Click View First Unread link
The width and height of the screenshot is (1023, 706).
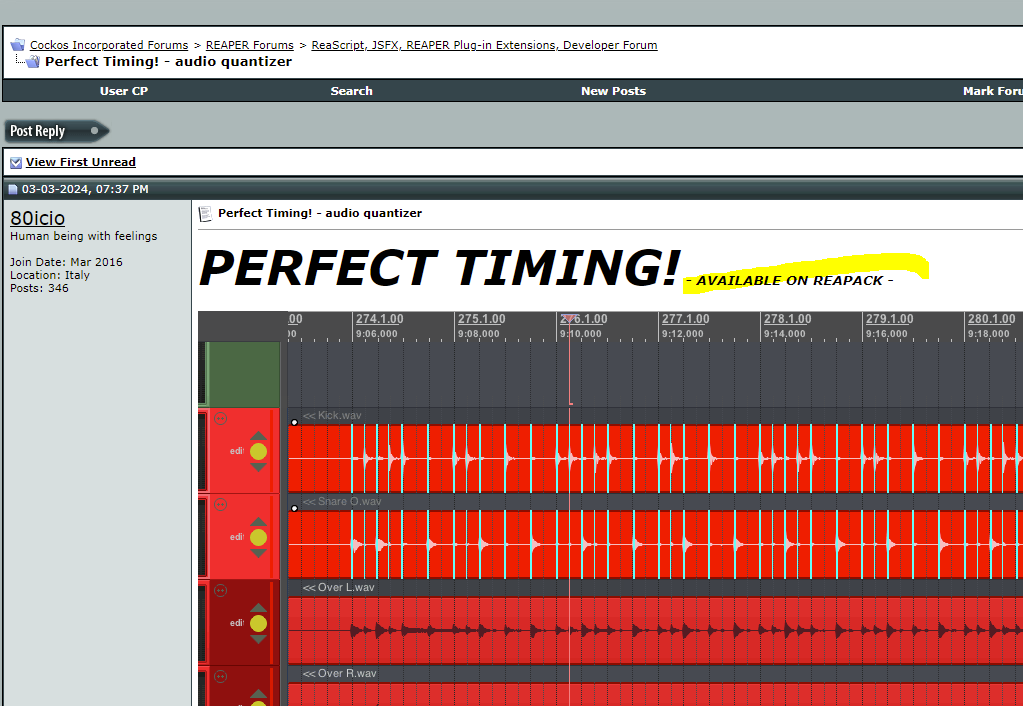[x=81, y=162]
